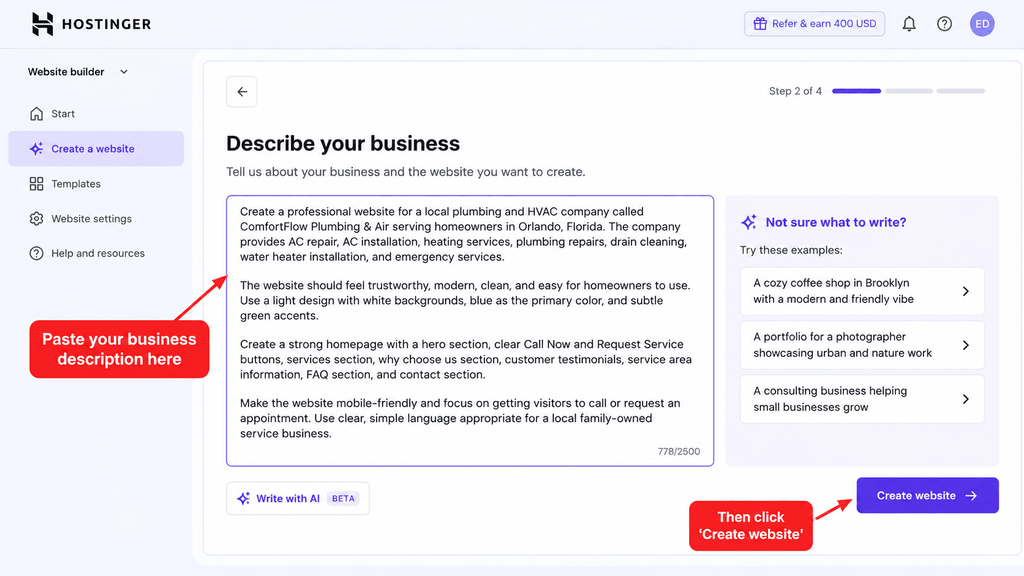Open the photographer portfolio example chevron

click(966, 345)
